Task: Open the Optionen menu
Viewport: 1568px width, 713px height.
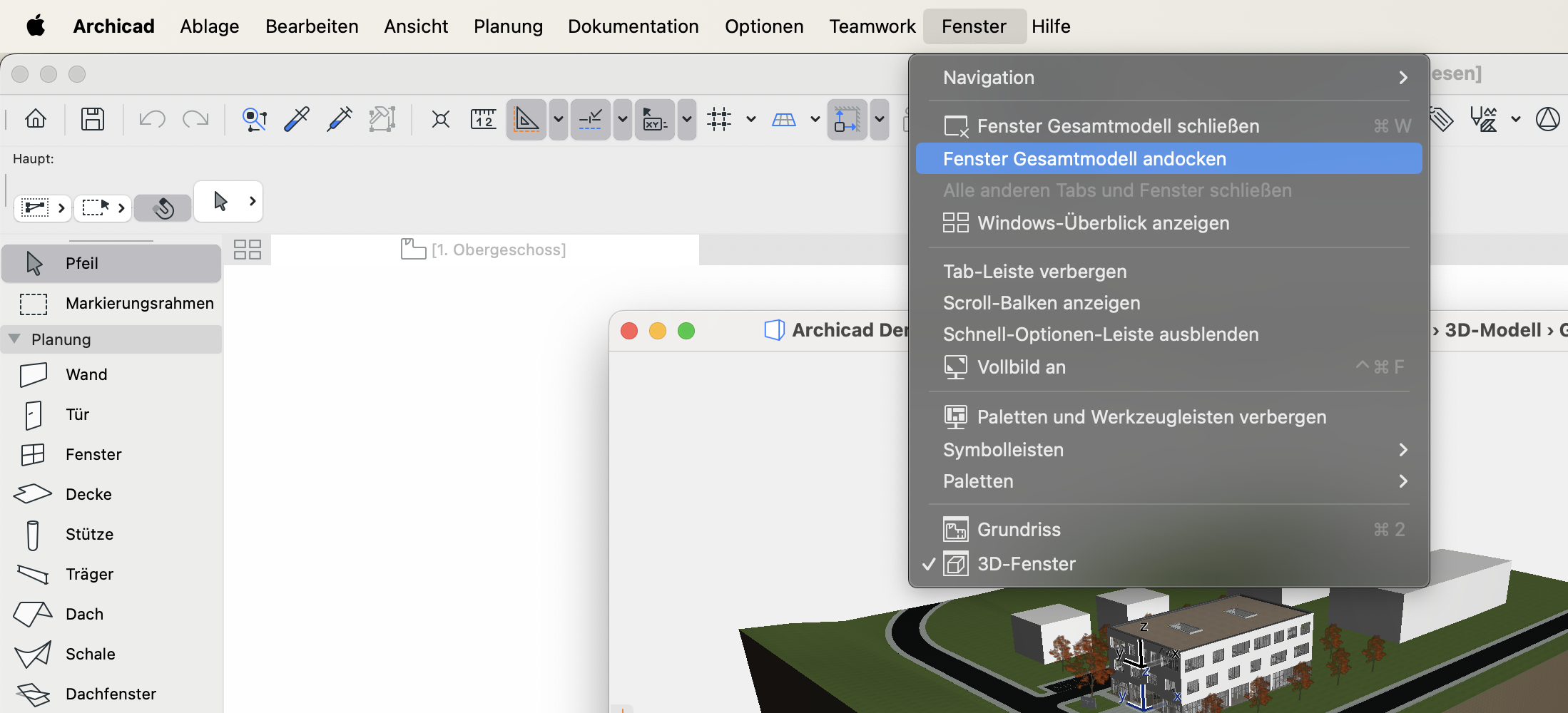Action: 764,26
